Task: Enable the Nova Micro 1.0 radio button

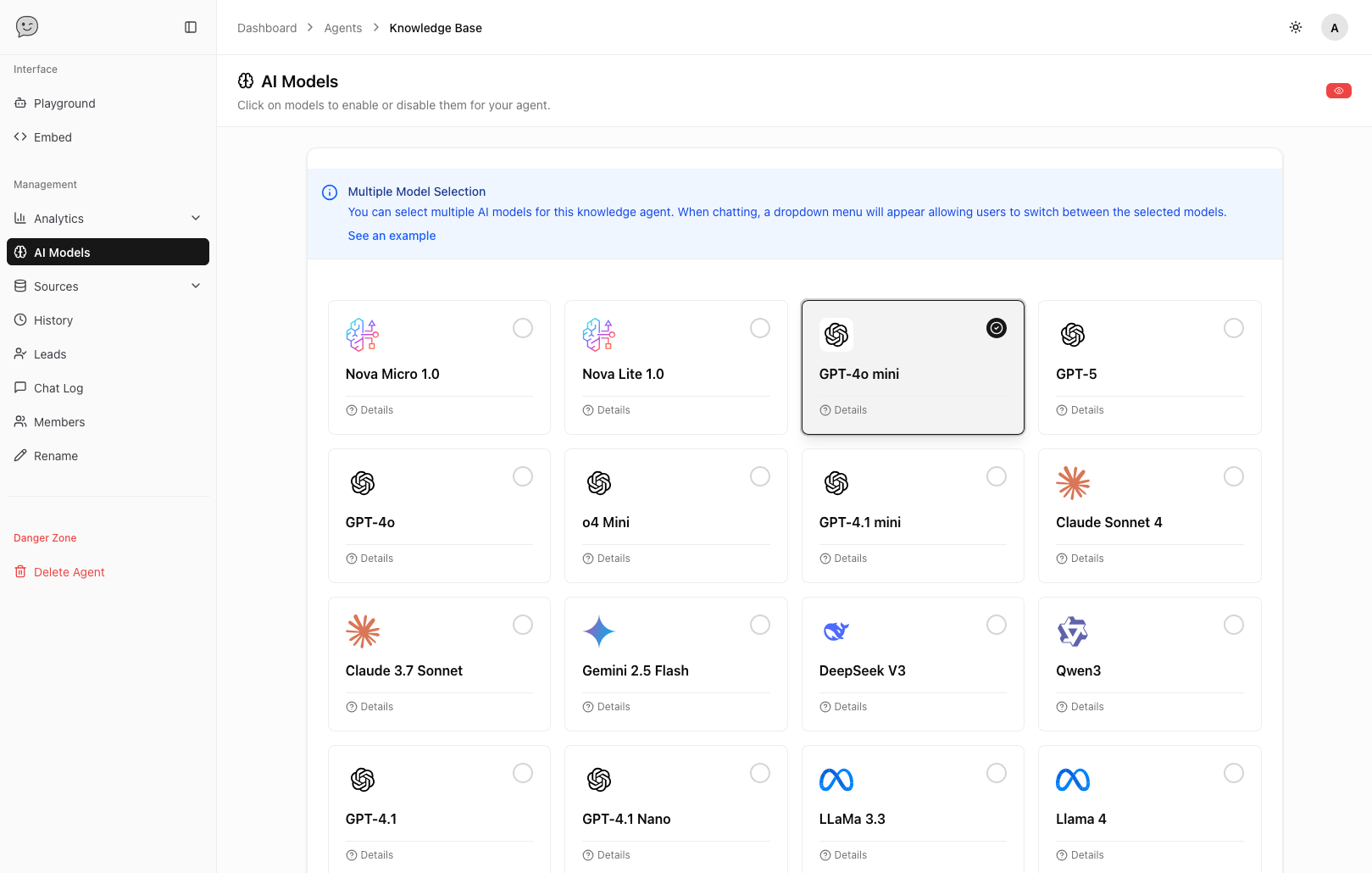Action: (x=523, y=328)
